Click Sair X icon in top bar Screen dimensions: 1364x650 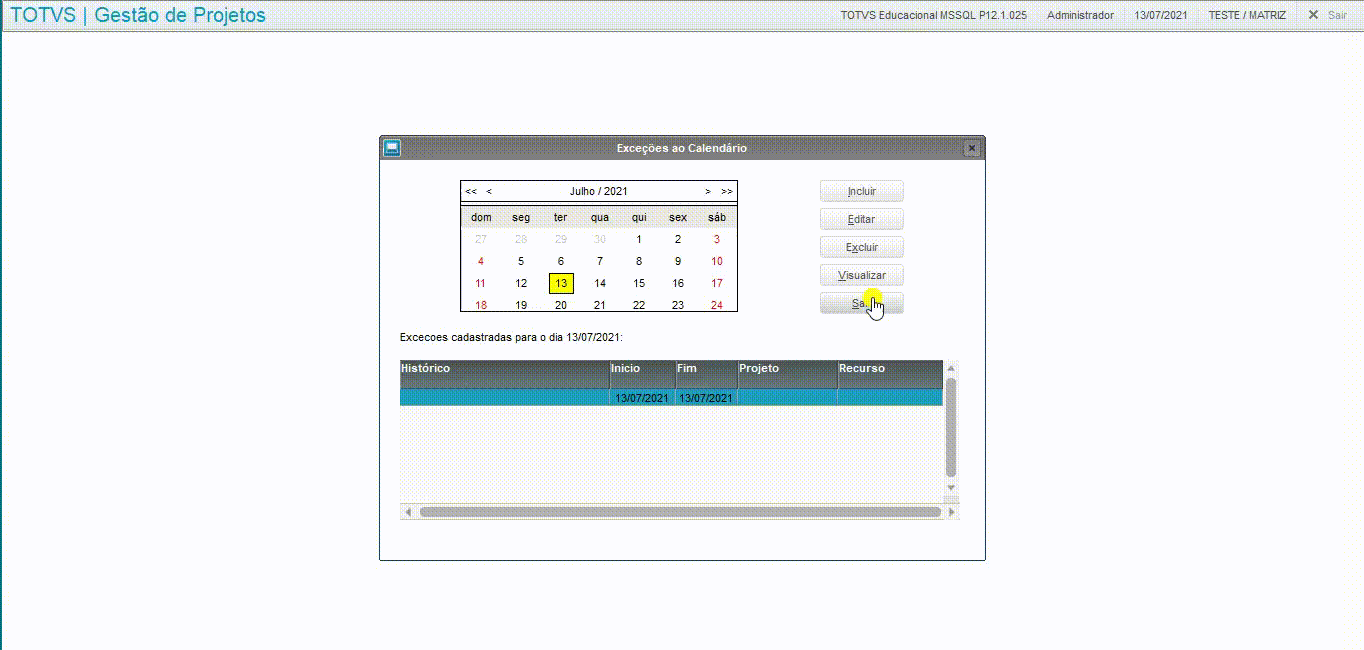tap(1314, 15)
